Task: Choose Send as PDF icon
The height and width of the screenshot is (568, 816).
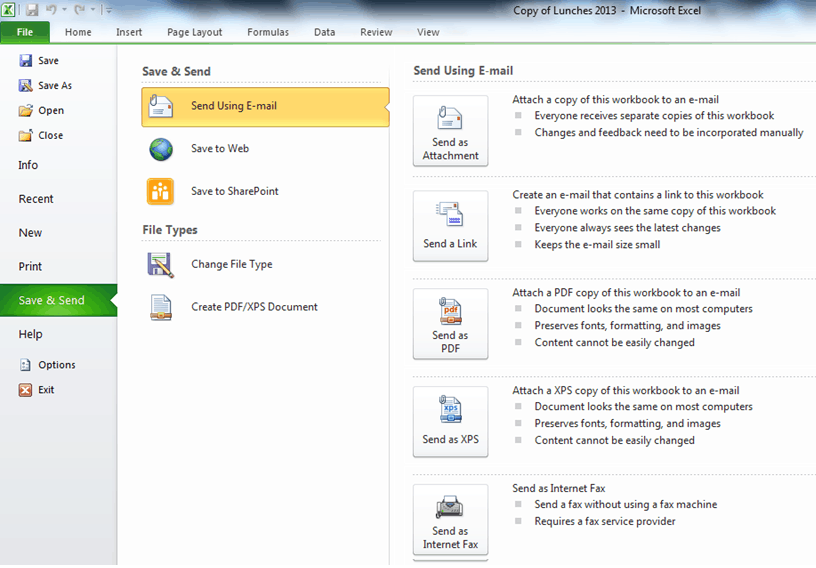Action: (450, 324)
